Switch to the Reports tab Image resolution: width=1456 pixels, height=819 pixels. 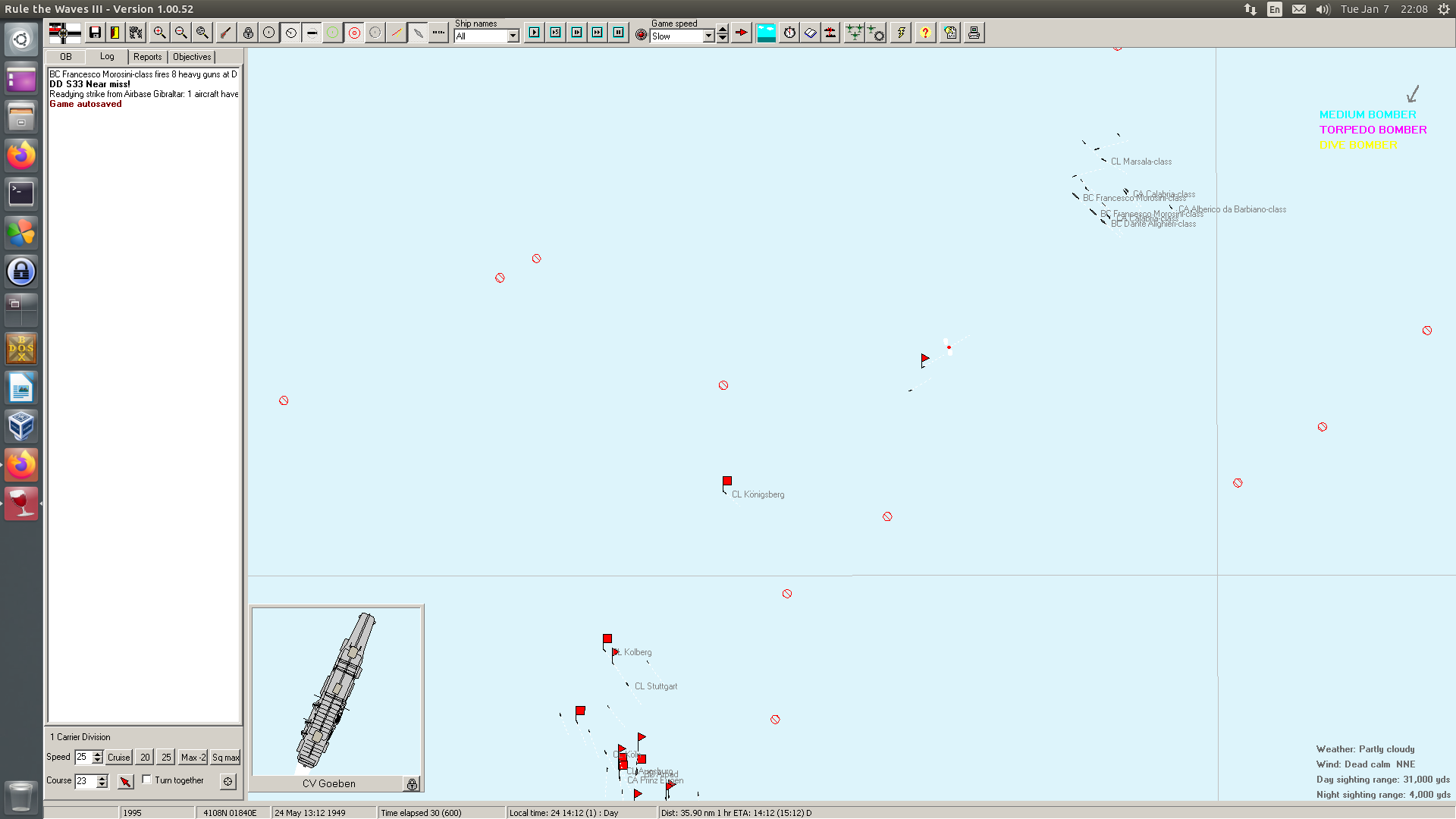tap(148, 57)
